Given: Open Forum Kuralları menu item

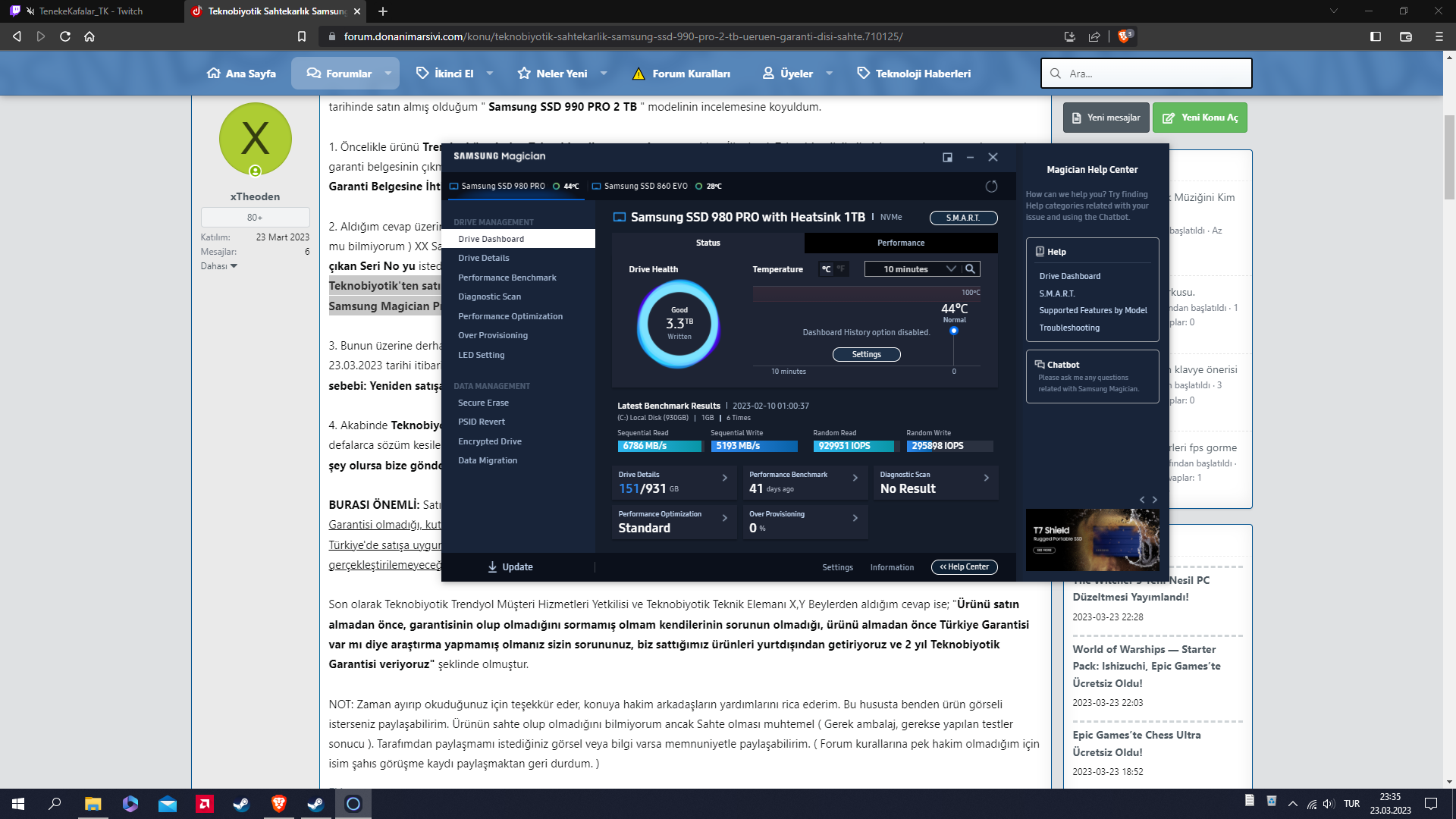Looking at the screenshot, I should [682, 74].
